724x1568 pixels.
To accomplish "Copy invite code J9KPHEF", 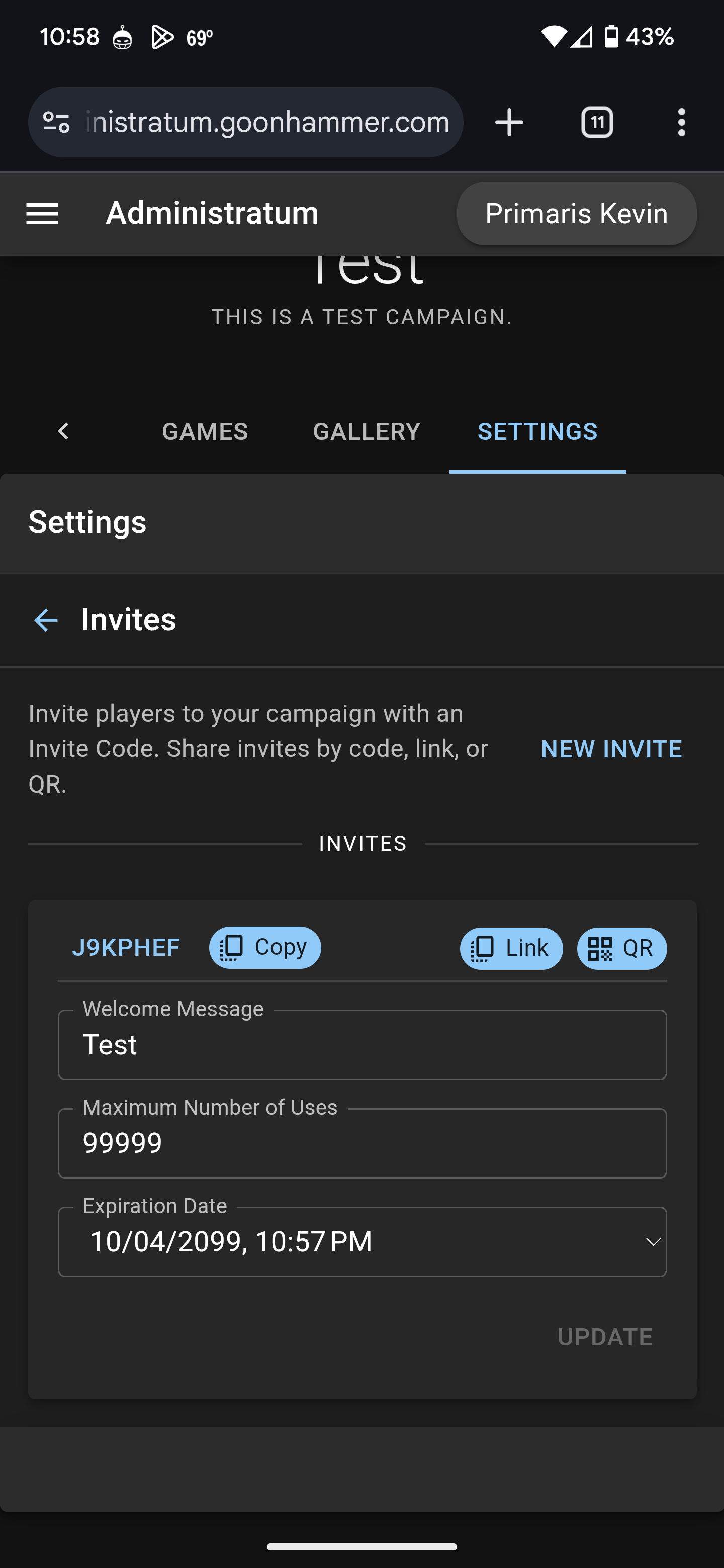I will point(265,948).
